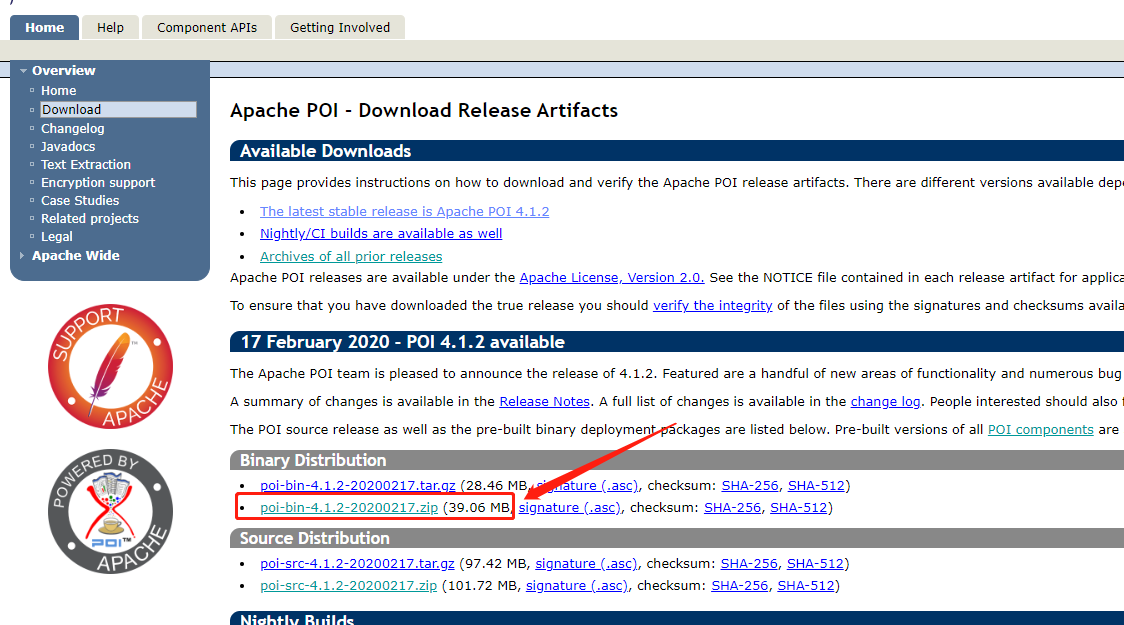Select Download in the sidebar
Screen dimensions: 1124x625
pos(118,110)
